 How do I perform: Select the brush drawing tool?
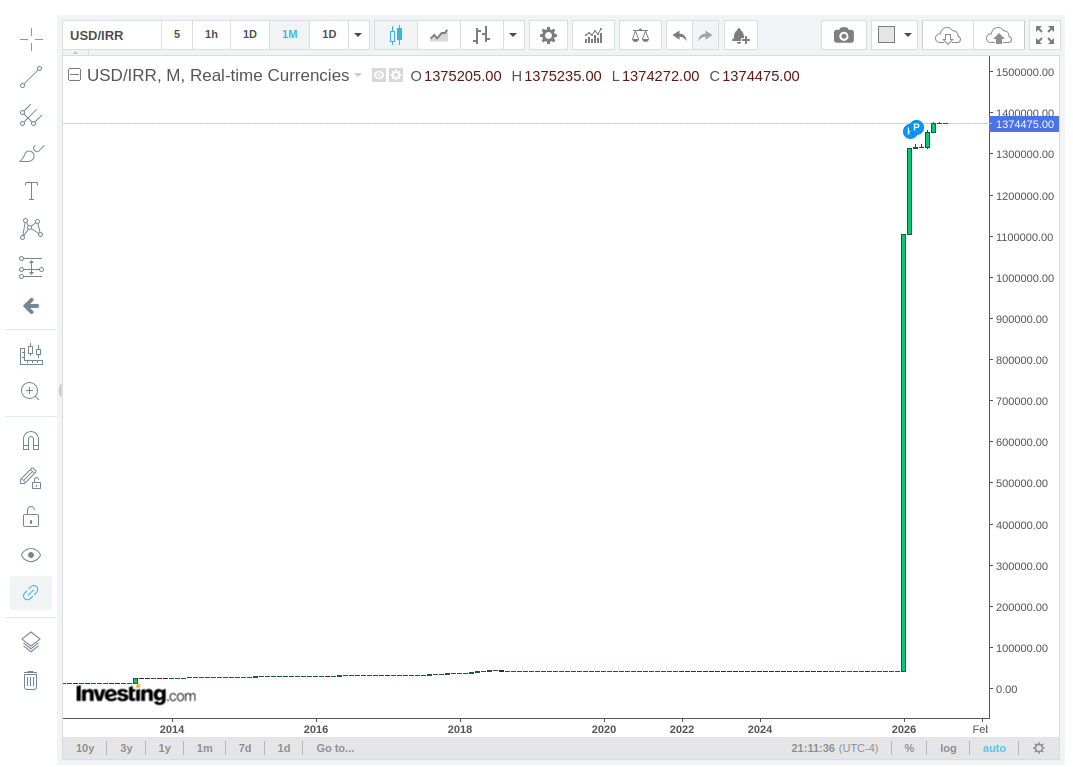click(31, 153)
